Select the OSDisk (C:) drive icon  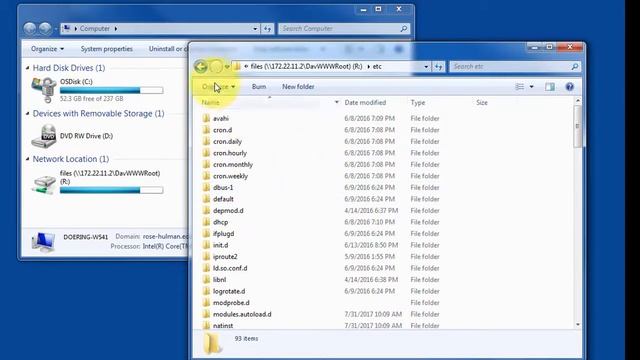pos(44,89)
